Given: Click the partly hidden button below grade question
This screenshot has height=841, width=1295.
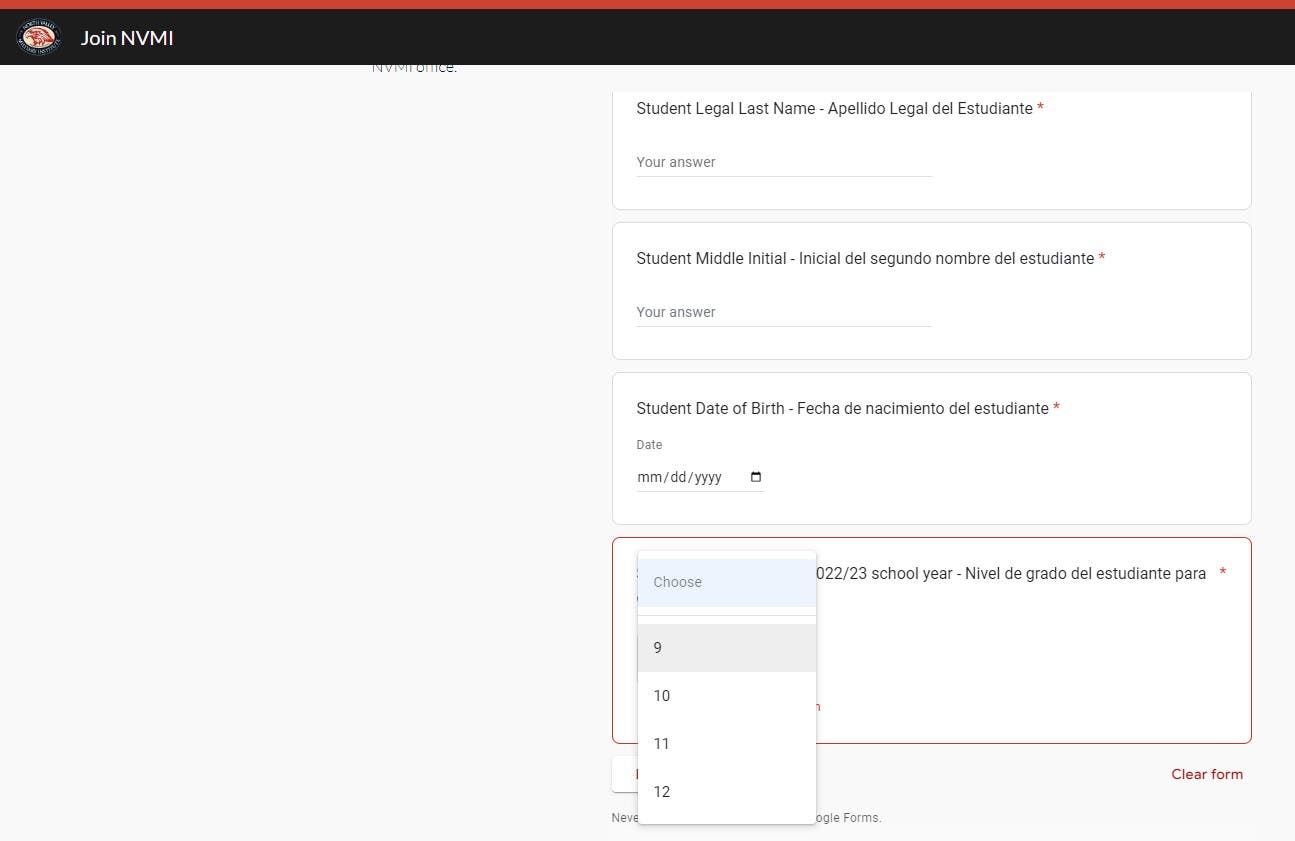Looking at the screenshot, I should tap(625, 774).
